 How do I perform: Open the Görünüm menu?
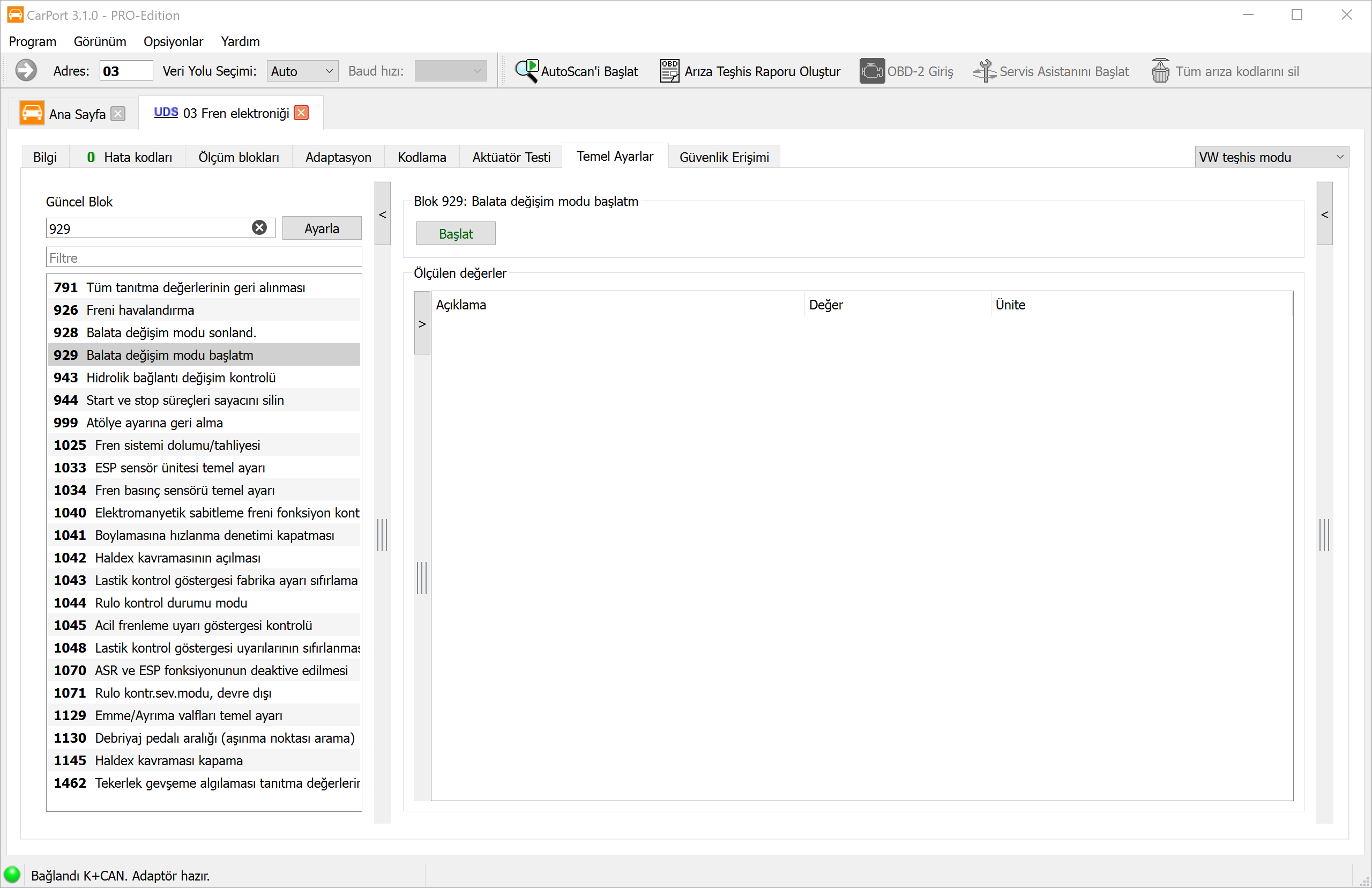tap(100, 41)
